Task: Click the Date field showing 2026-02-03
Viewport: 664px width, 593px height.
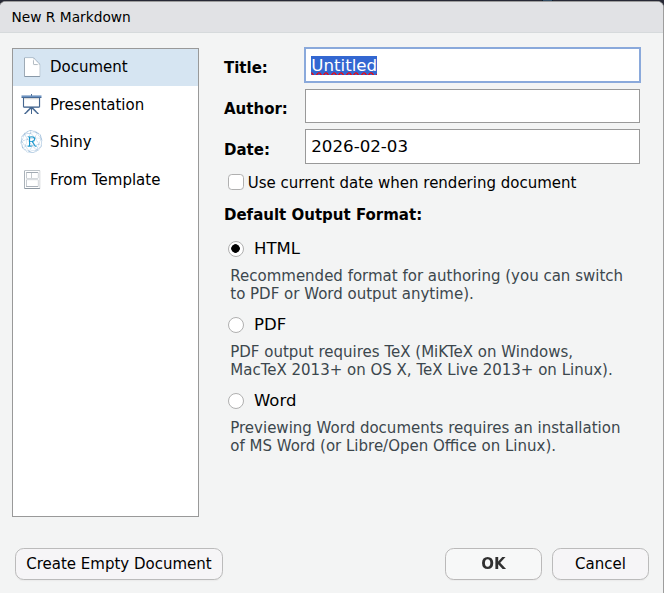Action: coord(472,147)
